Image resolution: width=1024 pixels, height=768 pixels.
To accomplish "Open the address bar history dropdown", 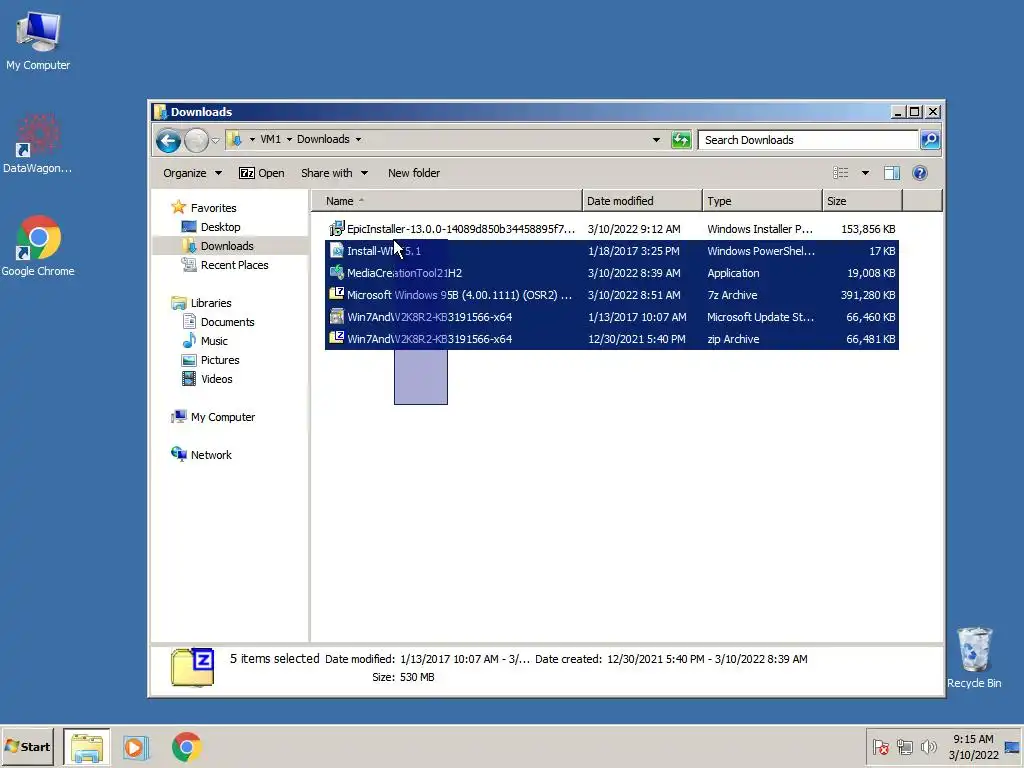I will click(656, 140).
